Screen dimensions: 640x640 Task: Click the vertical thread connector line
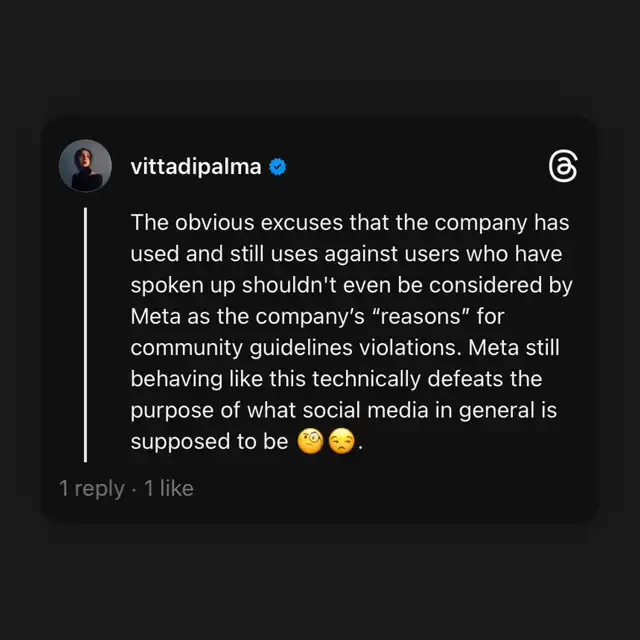pos(85,335)
